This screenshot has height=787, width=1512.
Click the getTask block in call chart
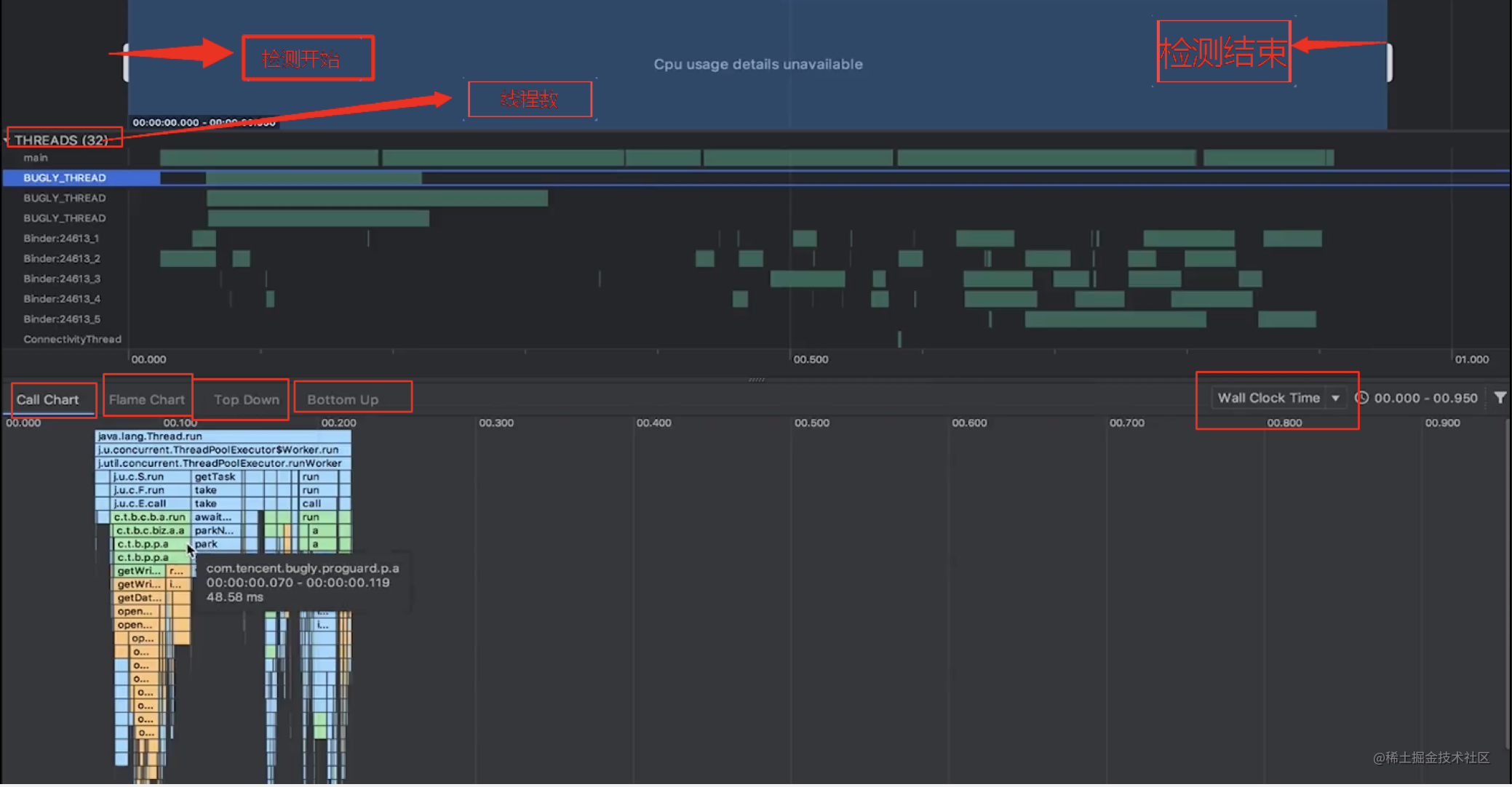[215, 477]
